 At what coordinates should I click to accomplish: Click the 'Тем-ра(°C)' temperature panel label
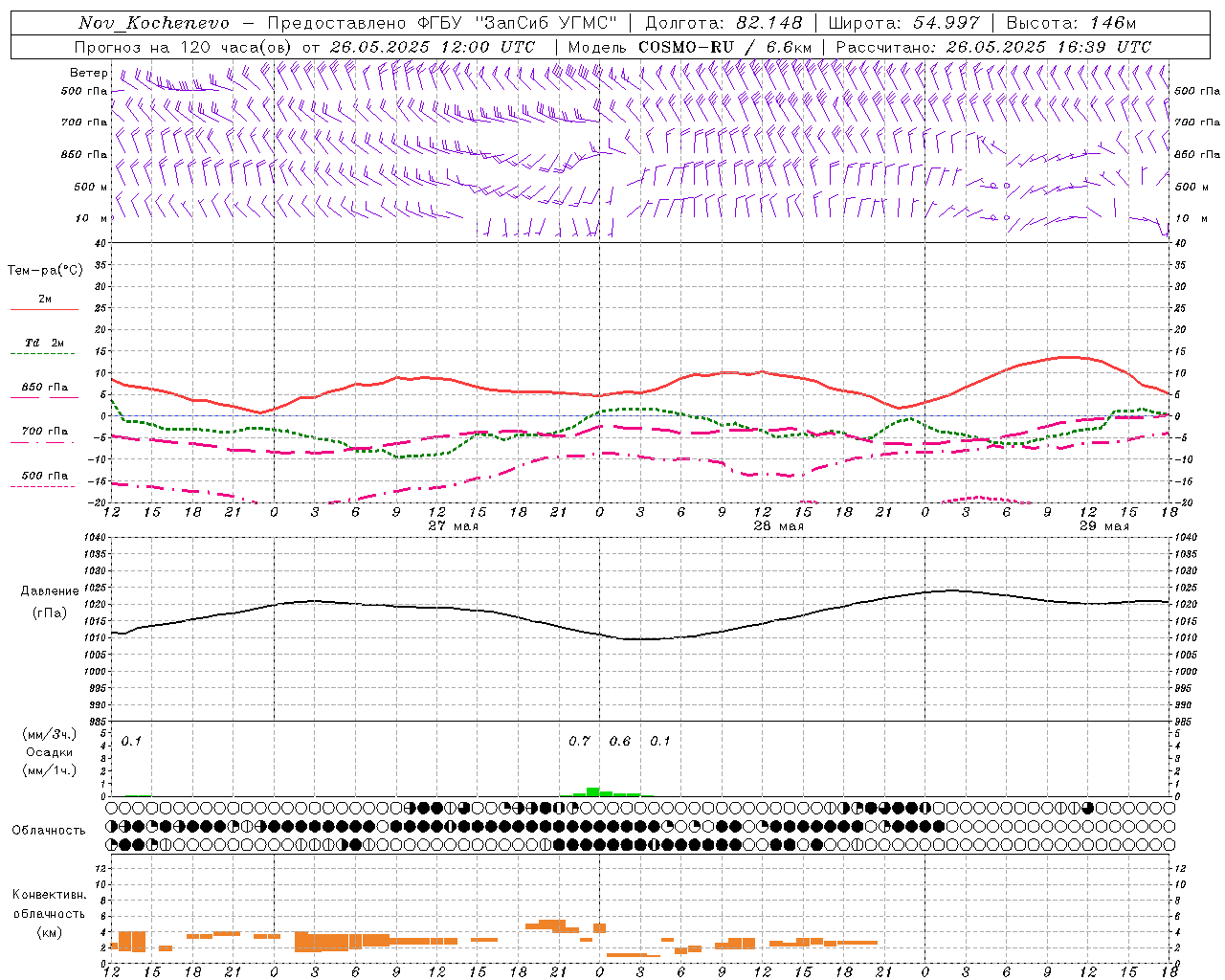(x=45, y=271)
